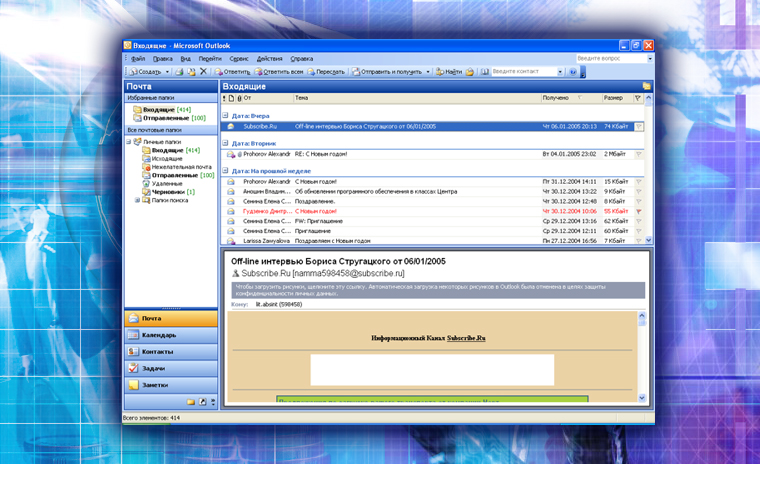Open the dropdown arrow beside Создать
The height and width of the screenshot is (480, 760).
point(167,72)
